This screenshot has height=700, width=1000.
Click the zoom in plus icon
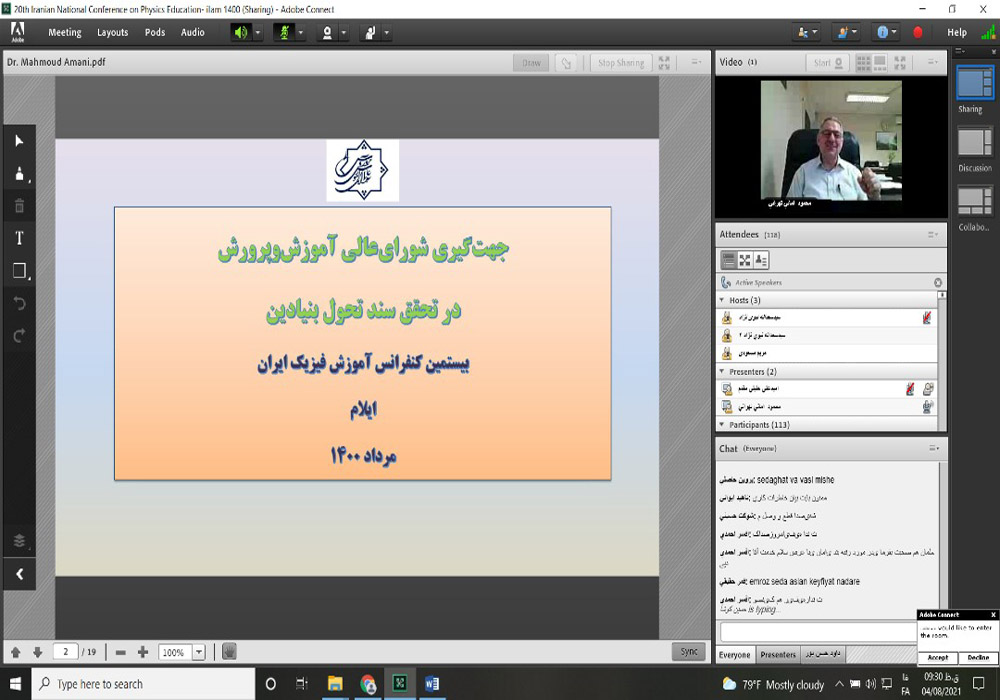[143, 652]
